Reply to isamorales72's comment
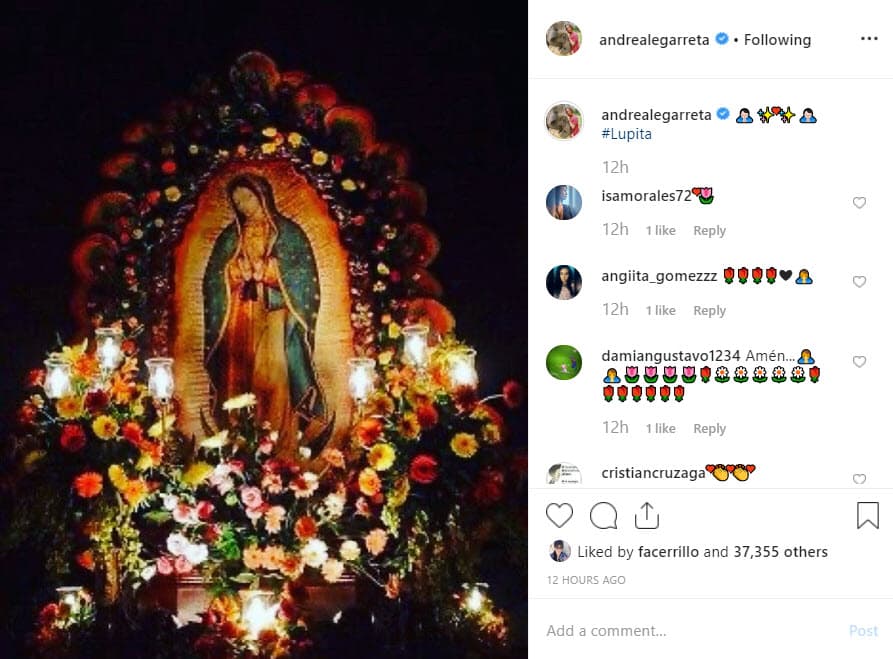The image size is (893, 659). tap(709, 230)
